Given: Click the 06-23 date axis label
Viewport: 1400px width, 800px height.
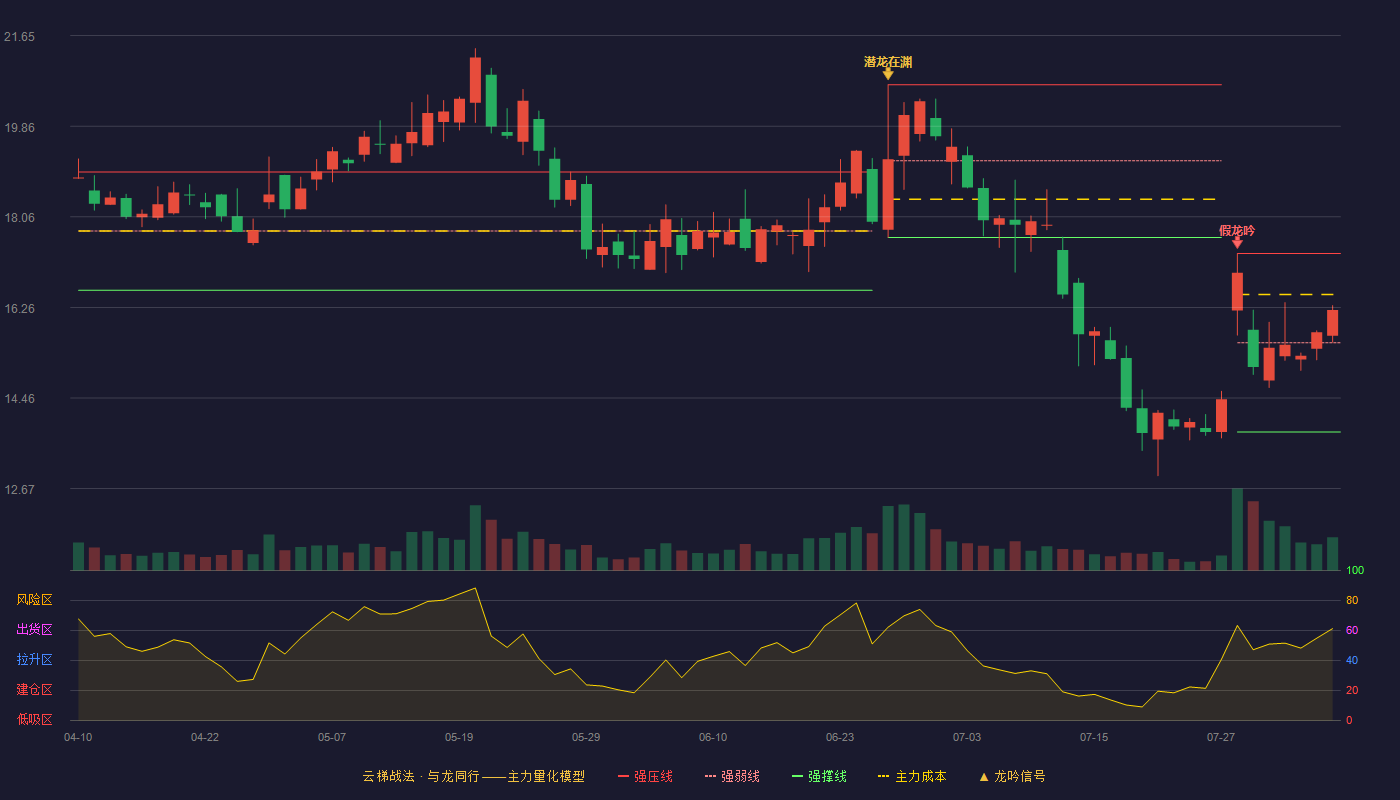Looking at the screenshot, I should (x=840, y=737).
